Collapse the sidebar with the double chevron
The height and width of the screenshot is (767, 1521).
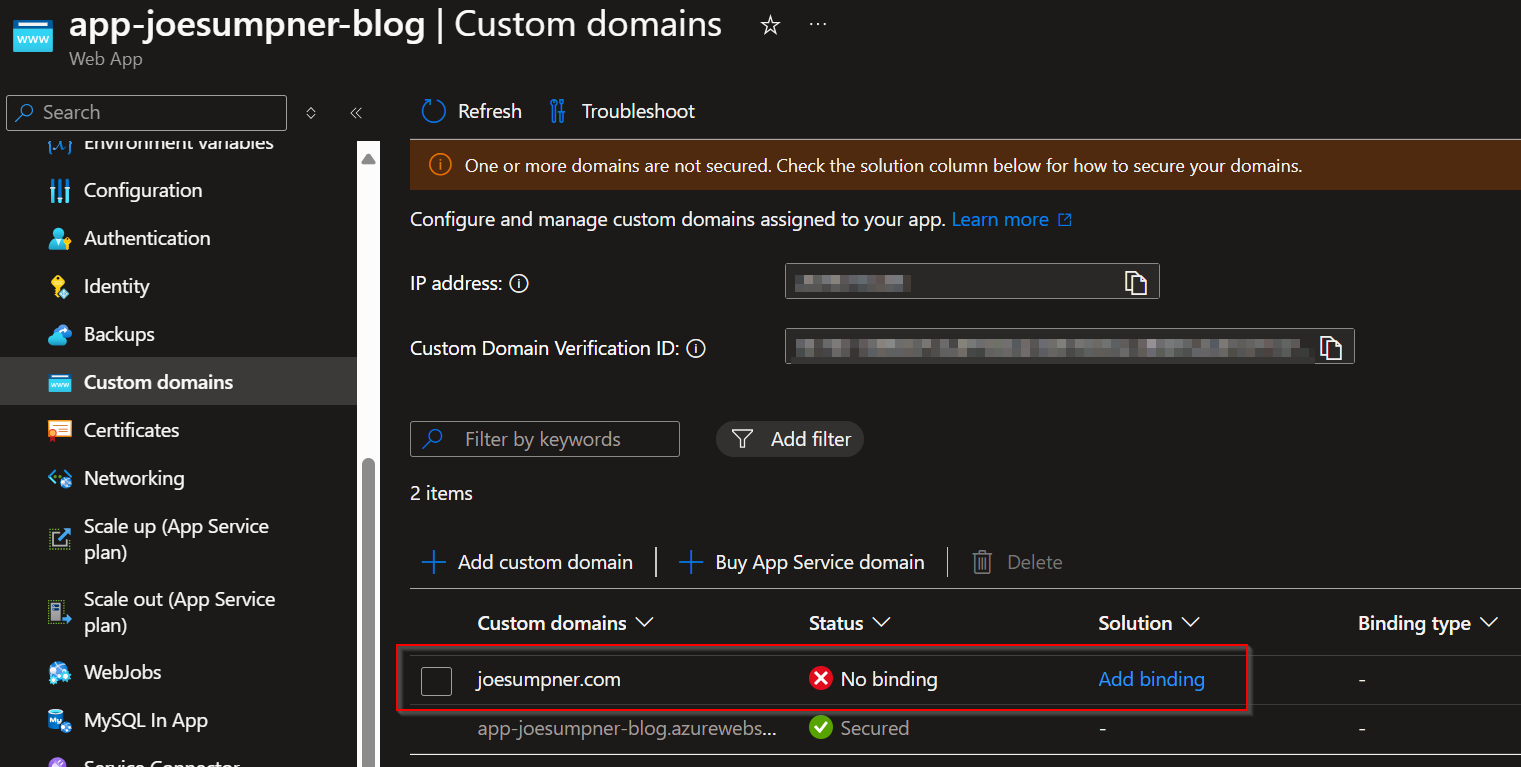click(355, 113)
